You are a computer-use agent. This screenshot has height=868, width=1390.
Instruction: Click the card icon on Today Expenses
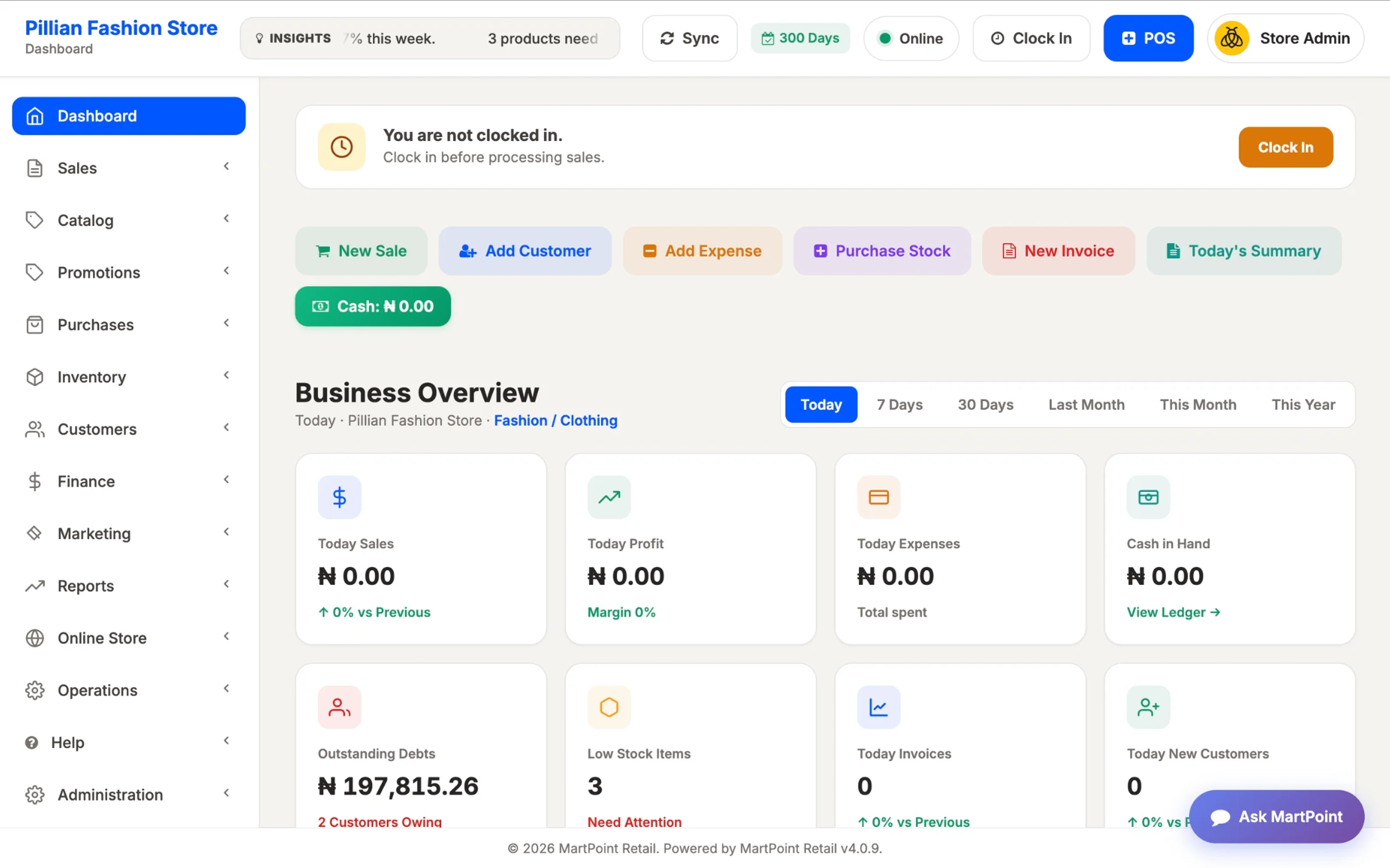tap(879, 497)
